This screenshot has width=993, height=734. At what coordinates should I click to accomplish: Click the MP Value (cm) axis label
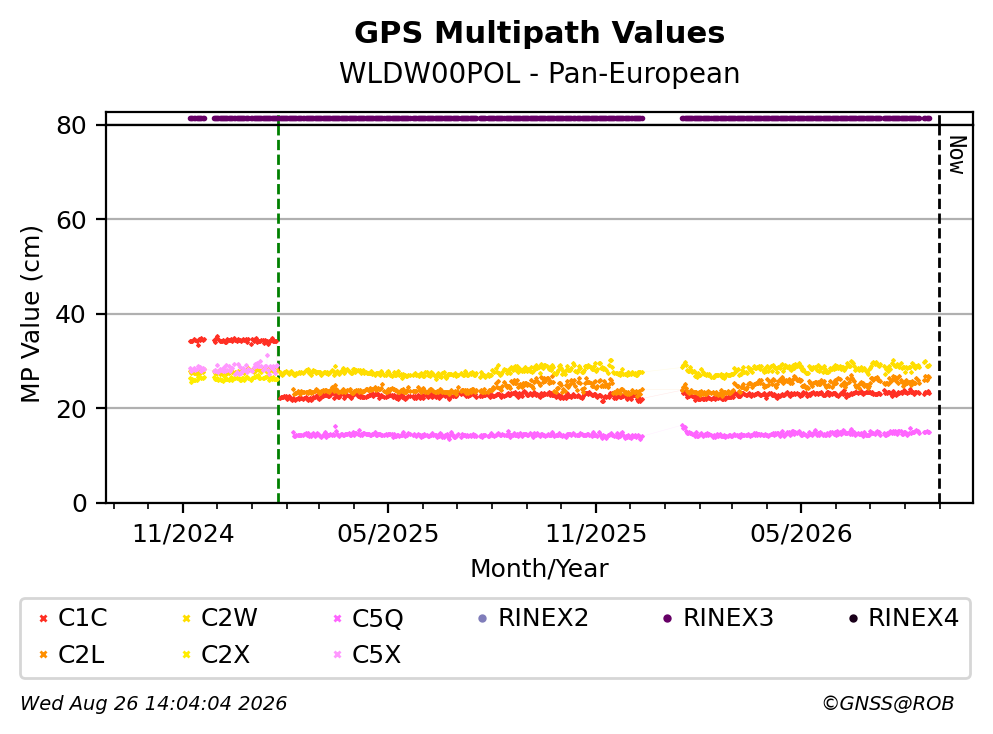point(30,314)
